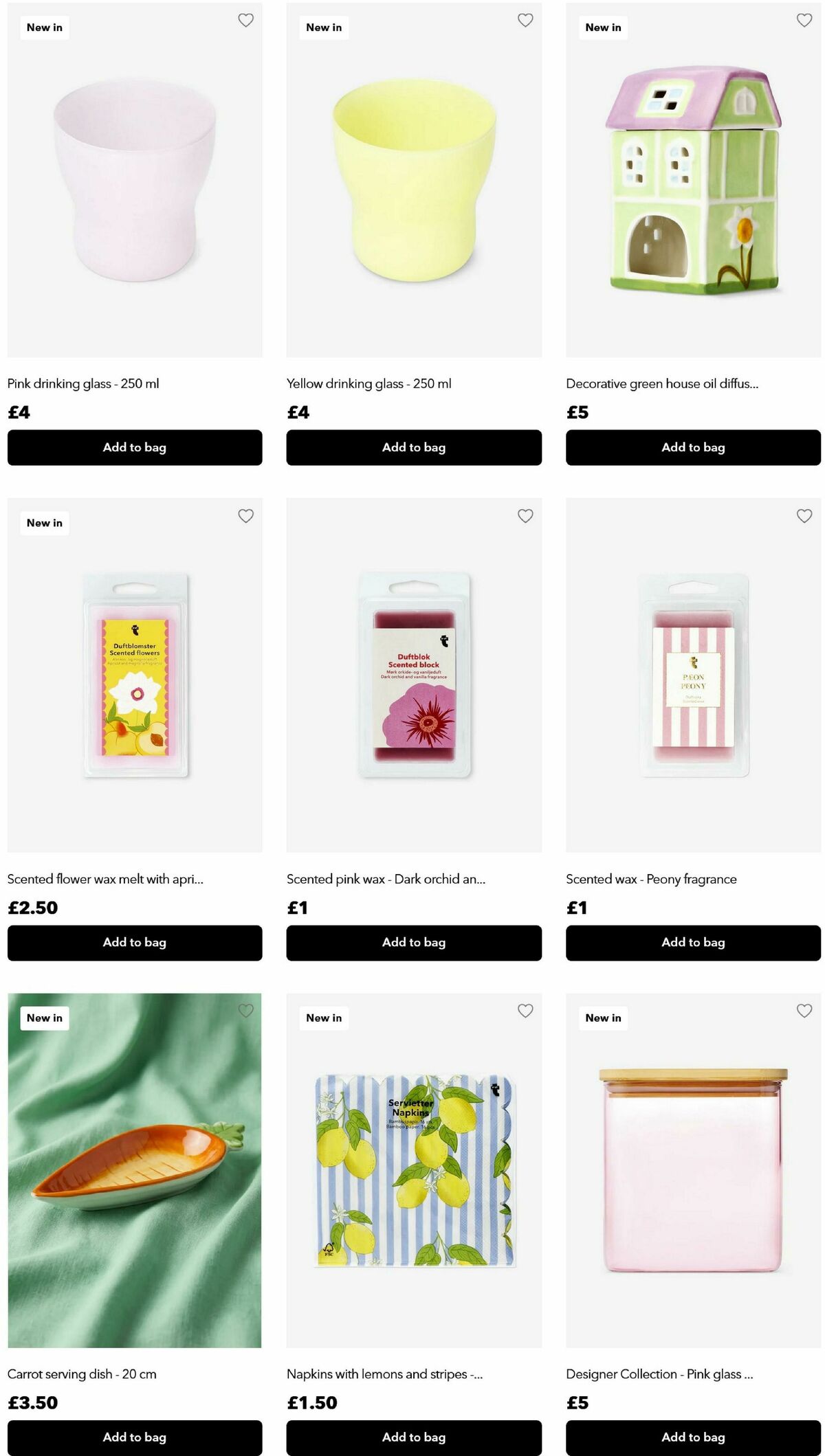Image resolution: width=825 pixels, height=1456 pixels.
Task: Click heart icon on lemon napkins product
Action: (x=525, y=1011)
